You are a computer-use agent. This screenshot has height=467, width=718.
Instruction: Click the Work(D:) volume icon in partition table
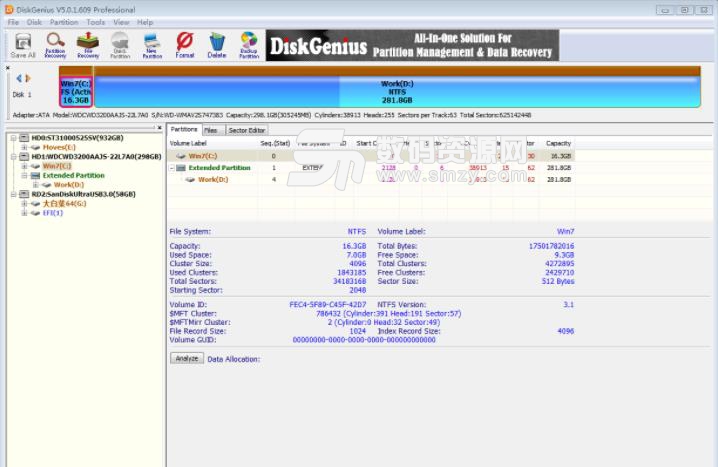(x=190, y=179)
